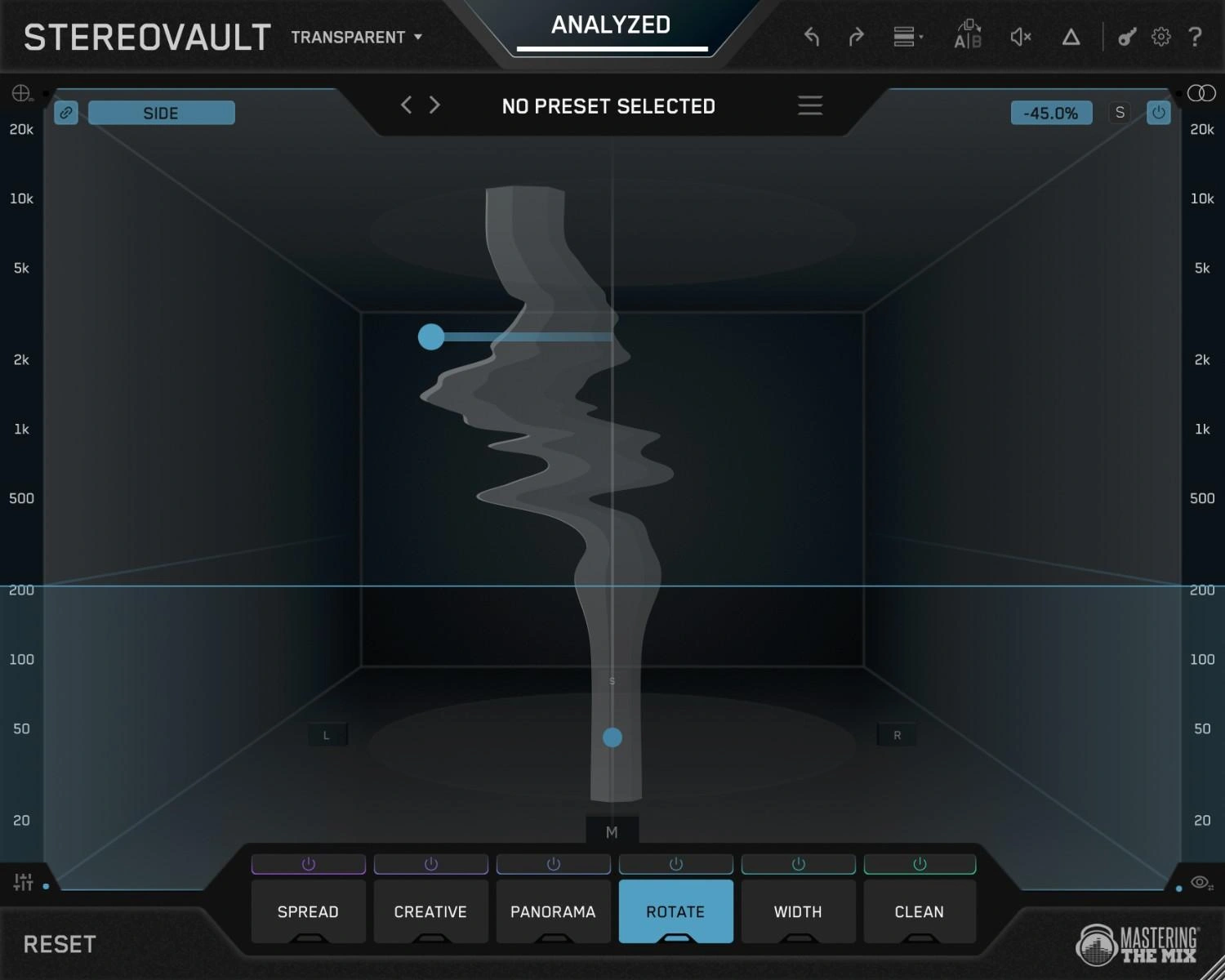Click the overlapping circles stereo icon
This screenshot has height=980, width=1225.
pyautogui.click(x=1201, y=93)
